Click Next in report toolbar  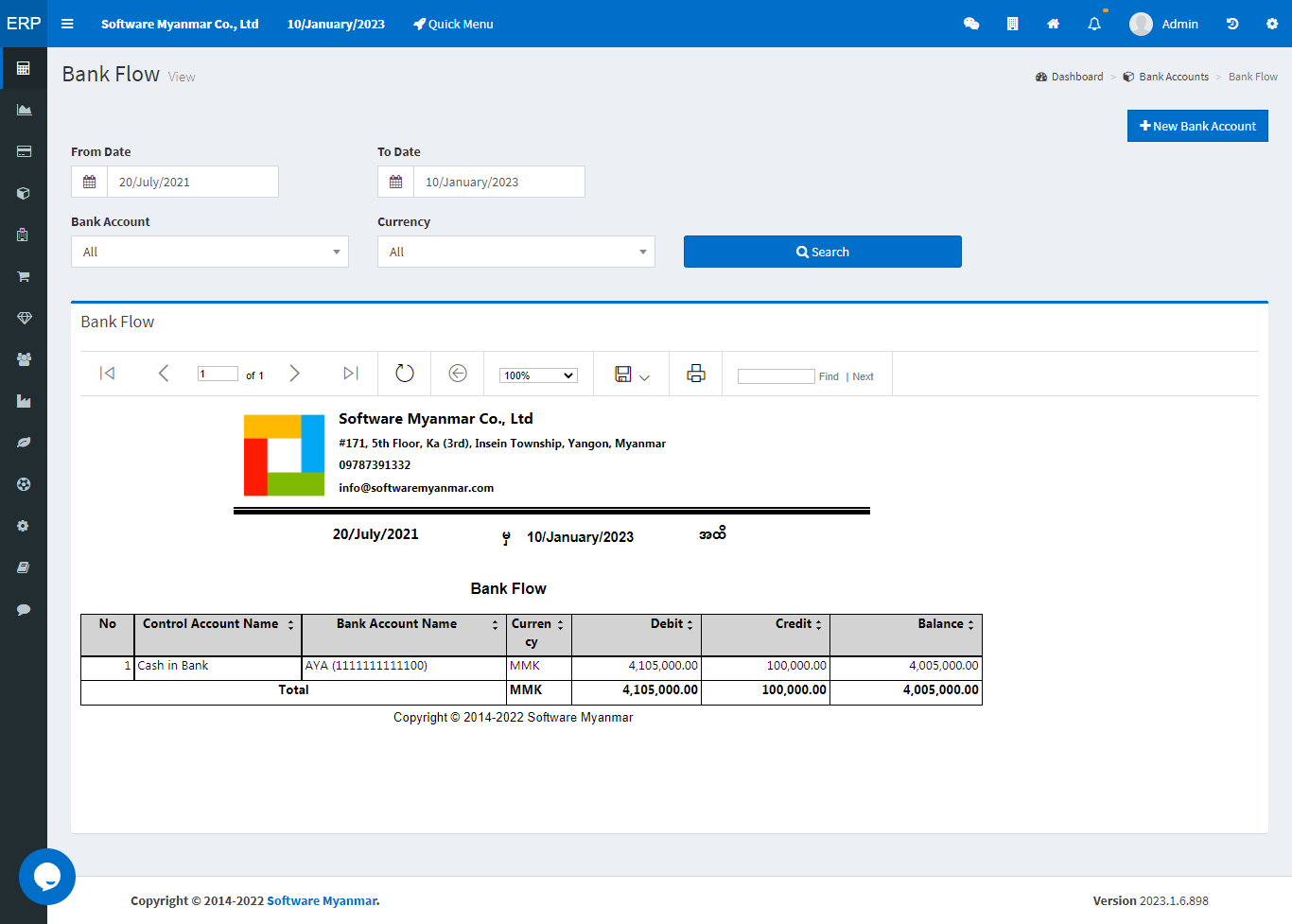(x=863, y=376)
